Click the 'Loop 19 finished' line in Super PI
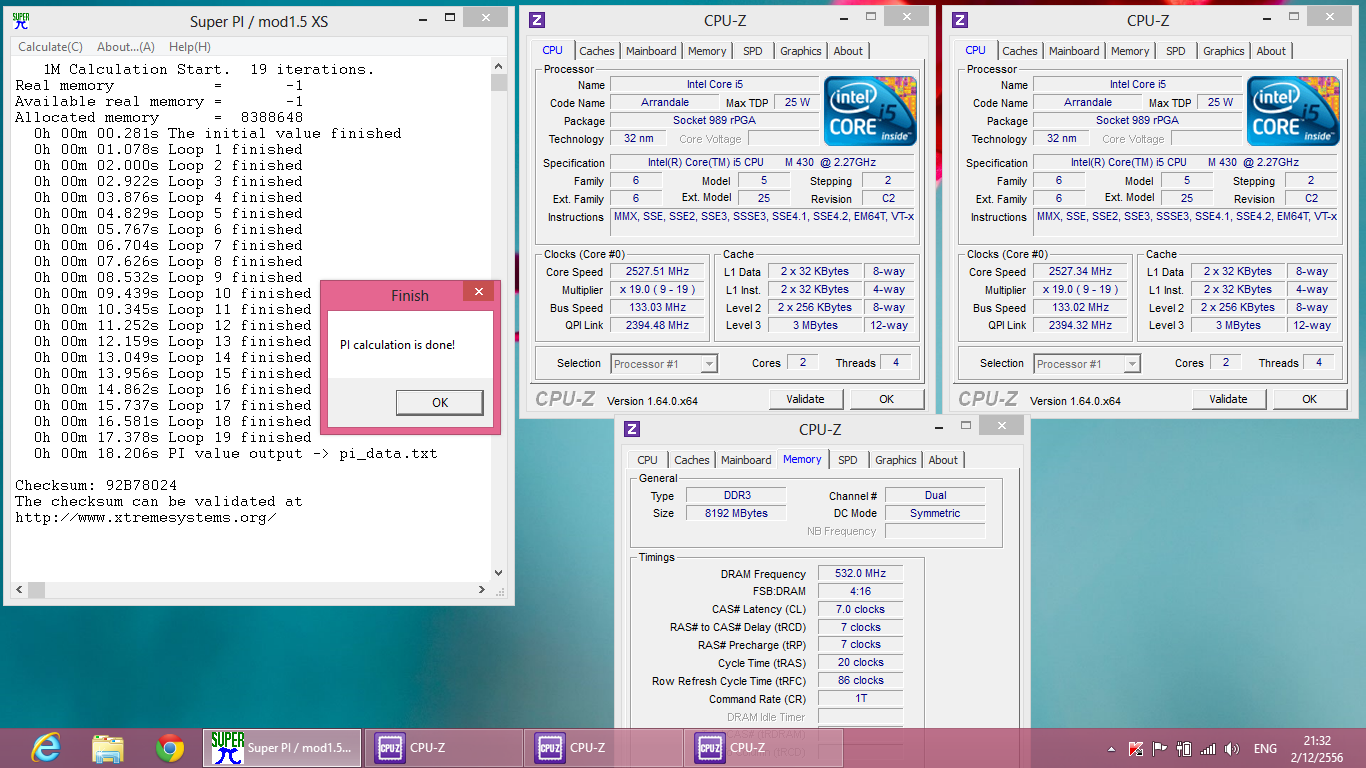 click(173, 438)
